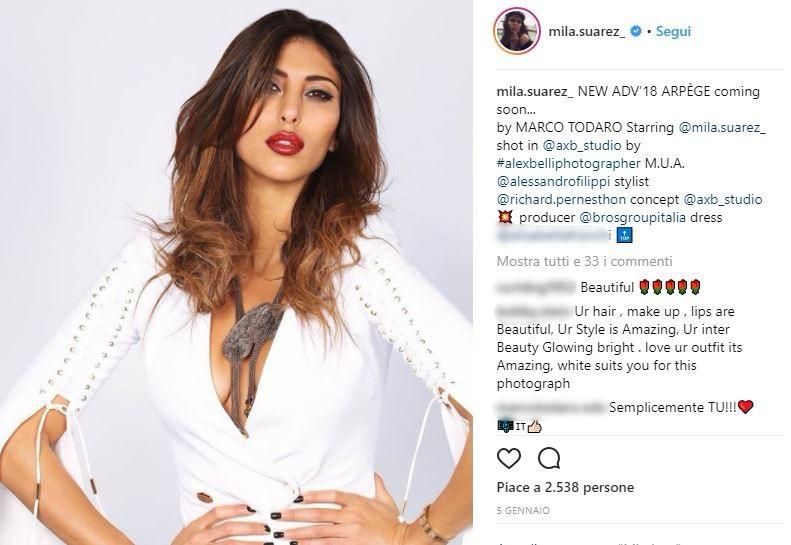Open the @alessandrofilippi profile link

(553, 181)
